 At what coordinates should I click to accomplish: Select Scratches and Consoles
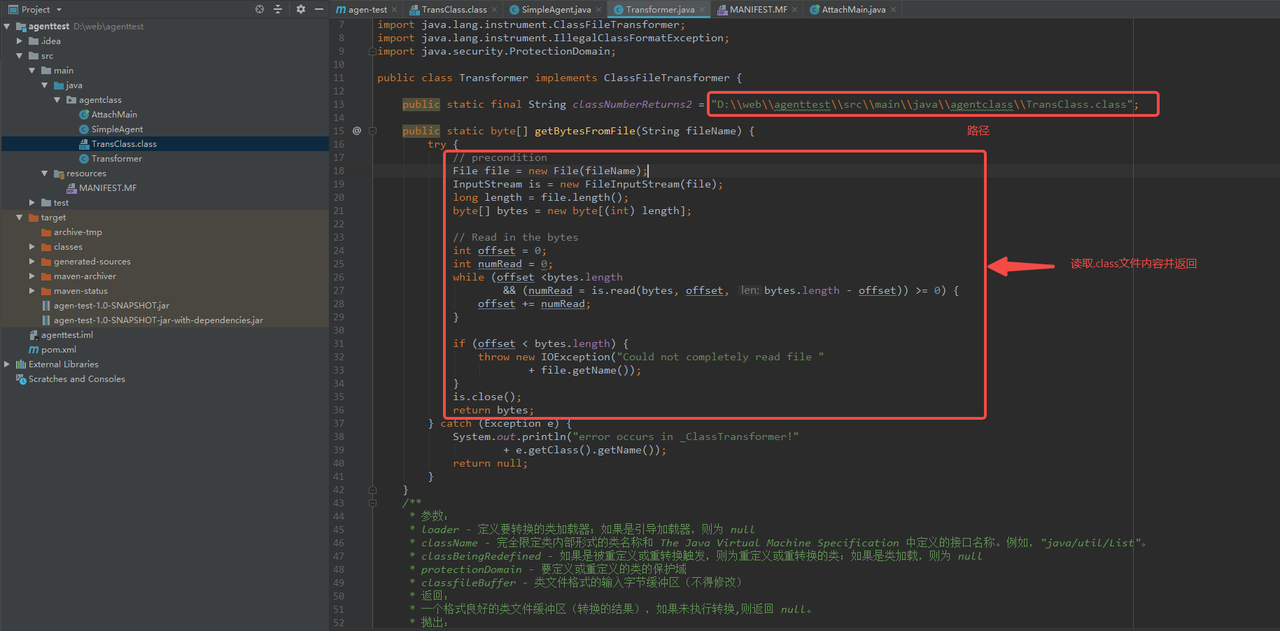click(77, 379)
